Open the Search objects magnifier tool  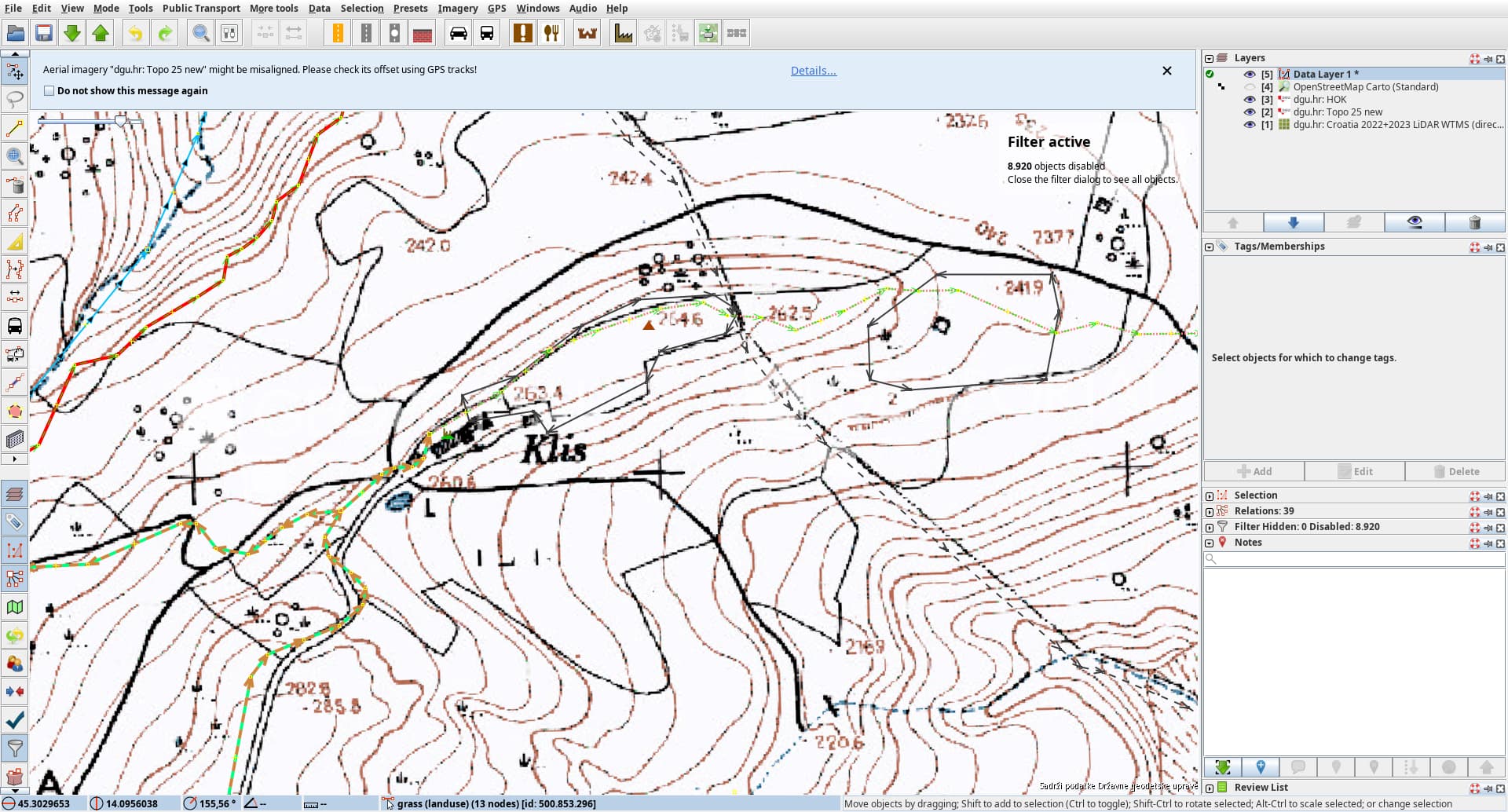[x=201, y=33]
